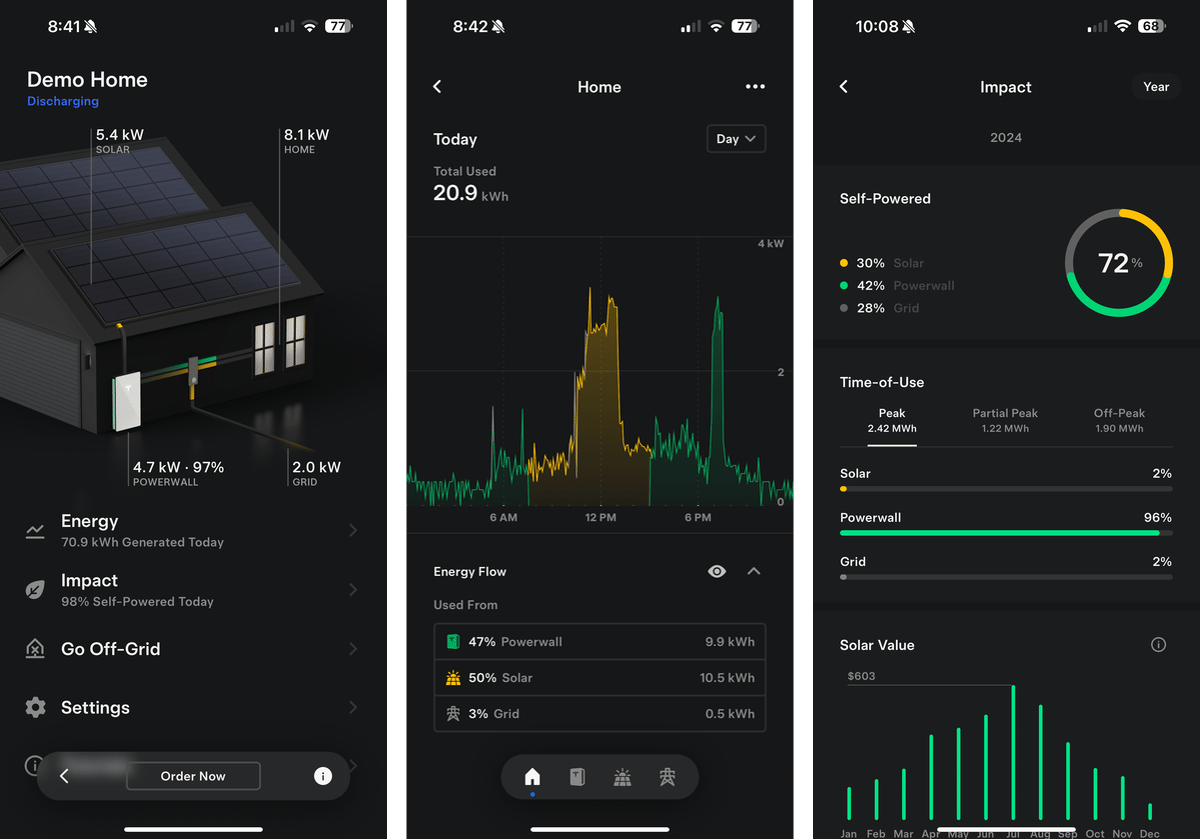Tap the silent bell icon beside 8:42
The image size is (1200, 839).
pos(498,27)
